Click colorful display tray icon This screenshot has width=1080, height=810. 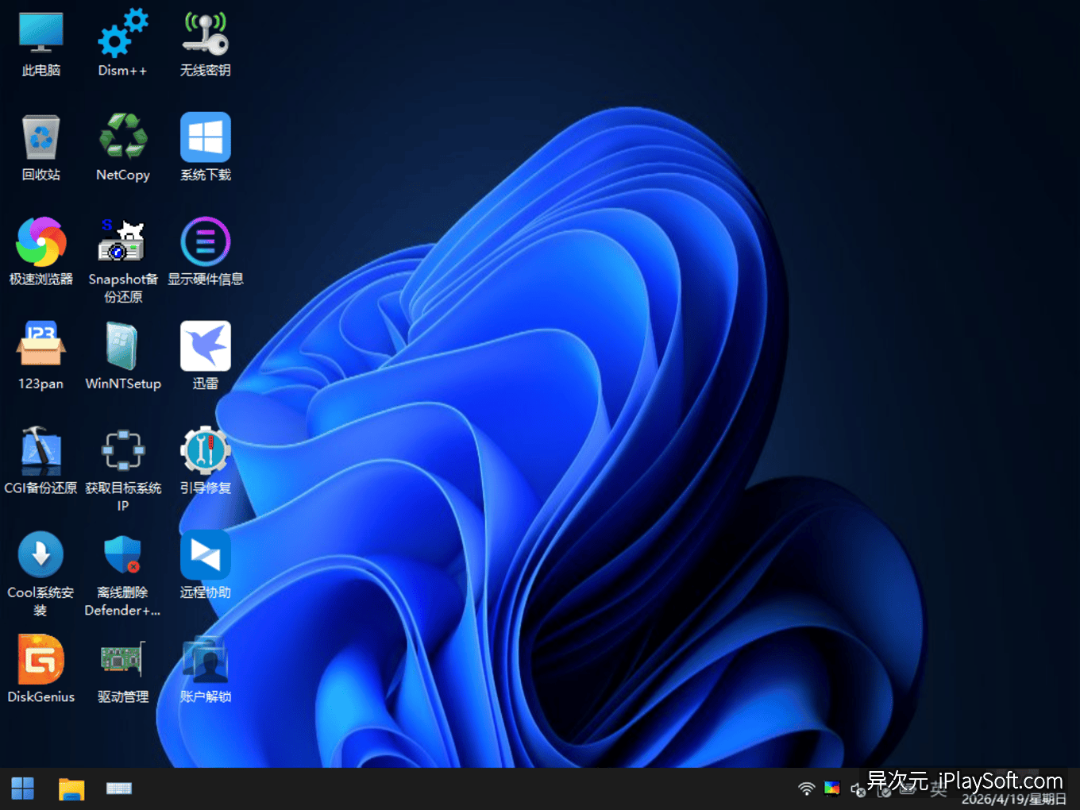tap(832, 789)
